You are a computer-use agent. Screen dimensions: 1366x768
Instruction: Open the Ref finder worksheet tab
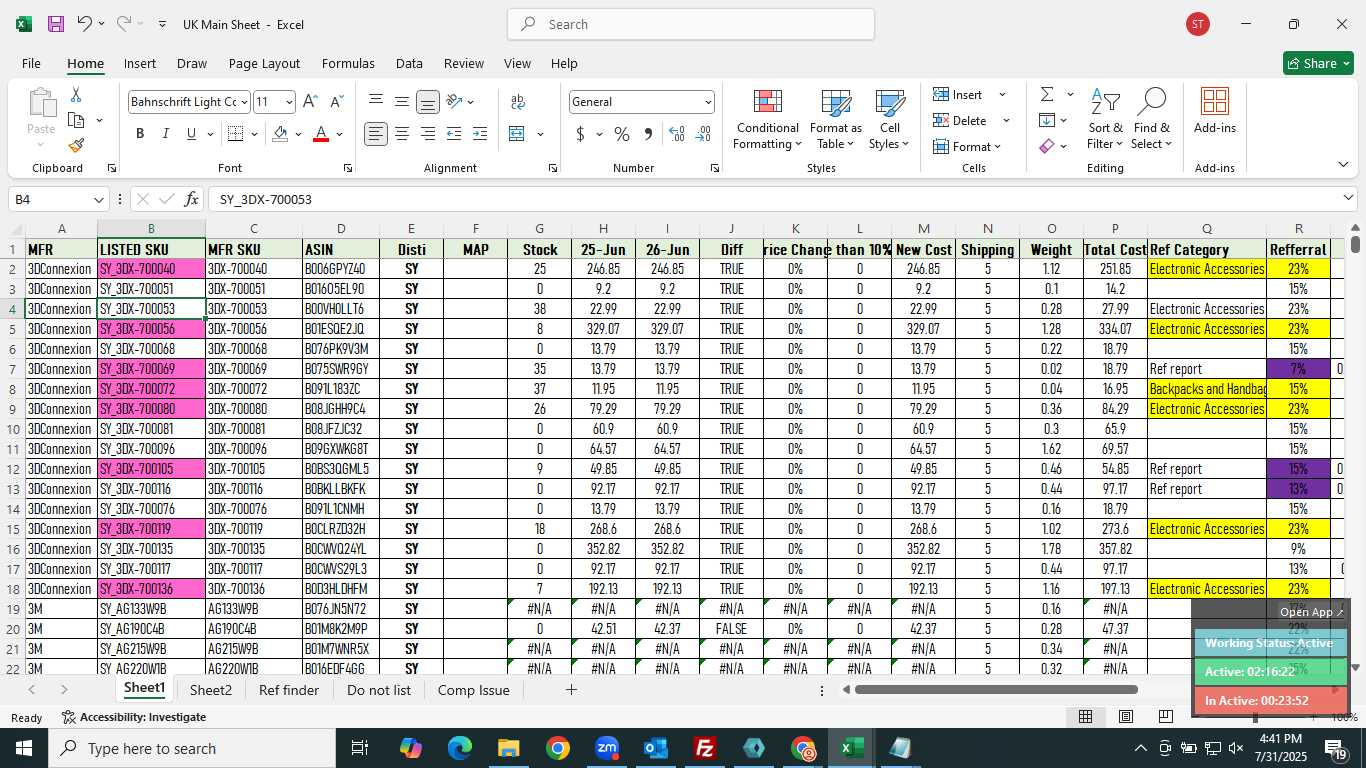tap(289, 690)
